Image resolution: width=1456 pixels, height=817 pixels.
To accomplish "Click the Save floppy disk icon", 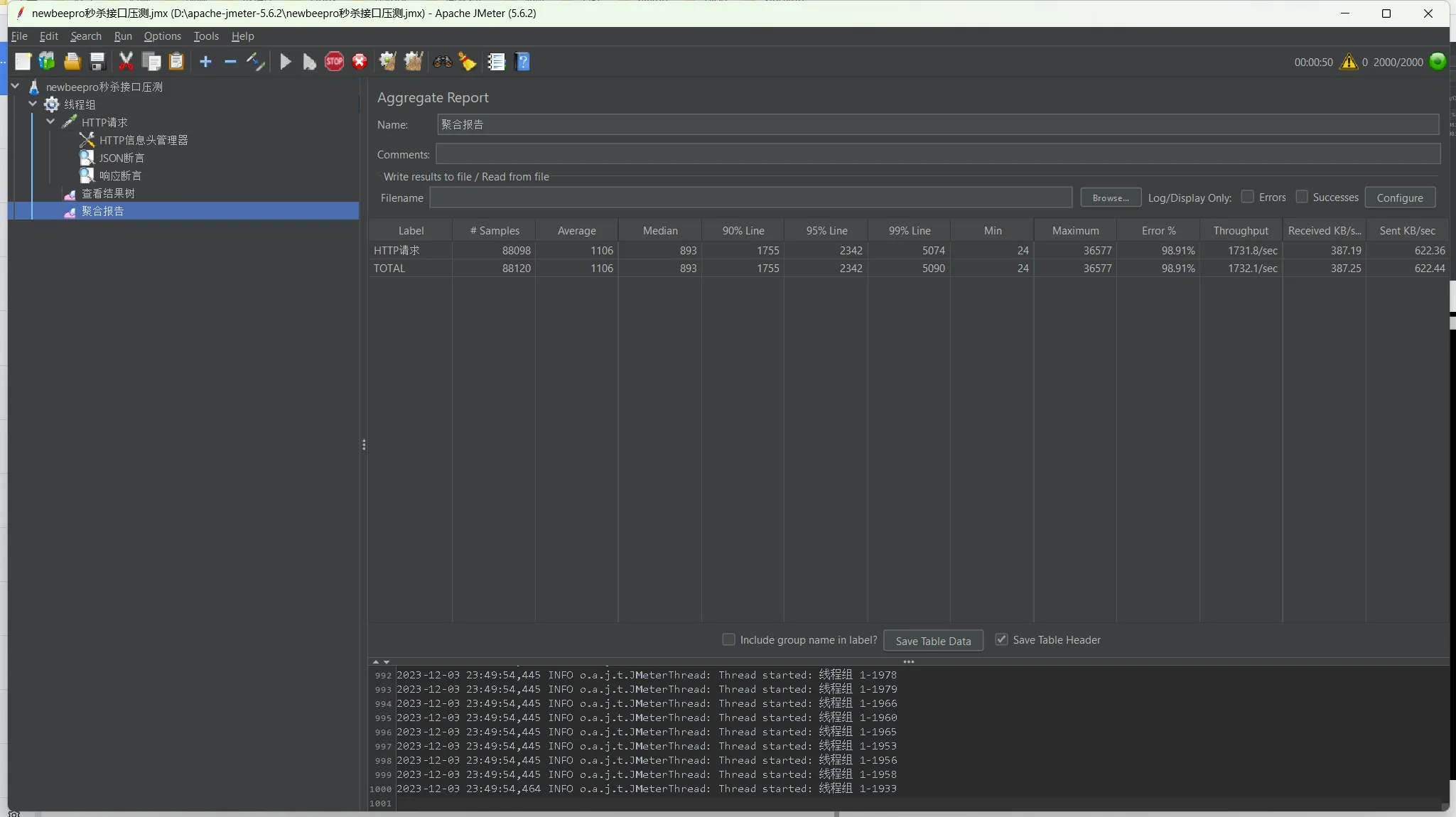I will (x=97, y=62).
